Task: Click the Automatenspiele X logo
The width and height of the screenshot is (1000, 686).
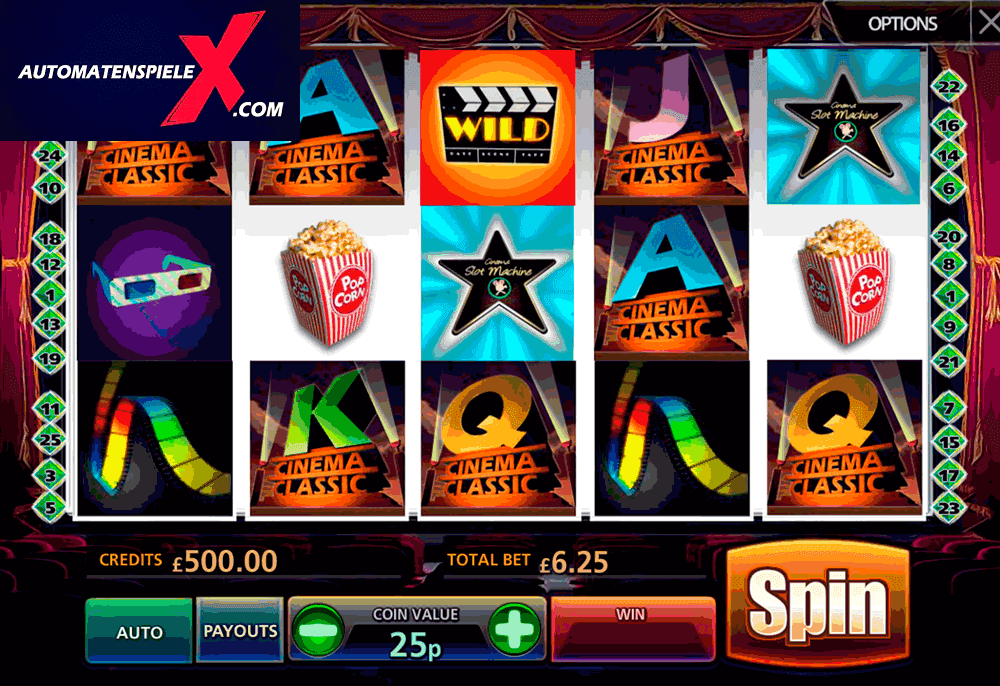Action: point(150,70)
